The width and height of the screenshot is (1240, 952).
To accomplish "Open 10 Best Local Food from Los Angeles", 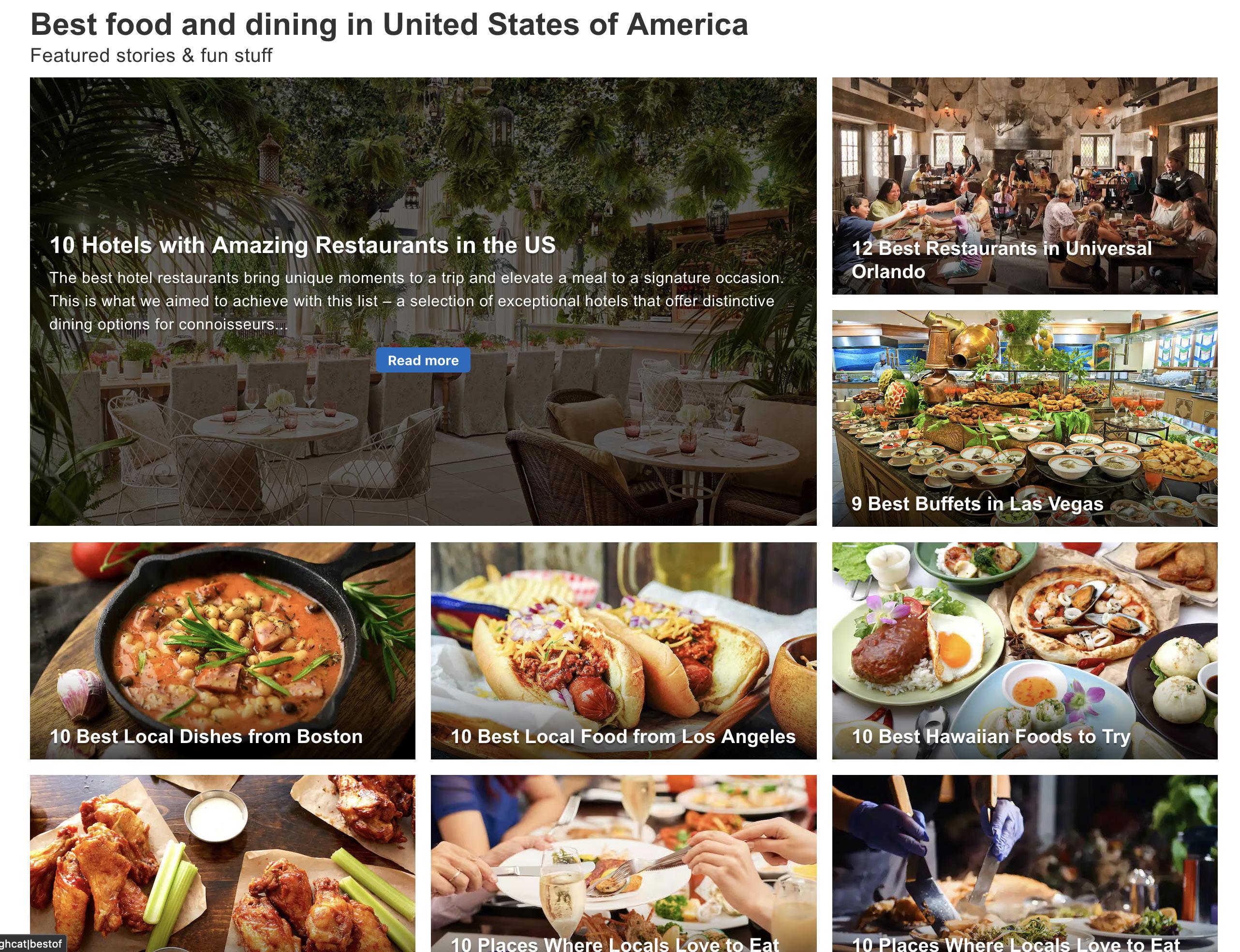I will [623, 736].
